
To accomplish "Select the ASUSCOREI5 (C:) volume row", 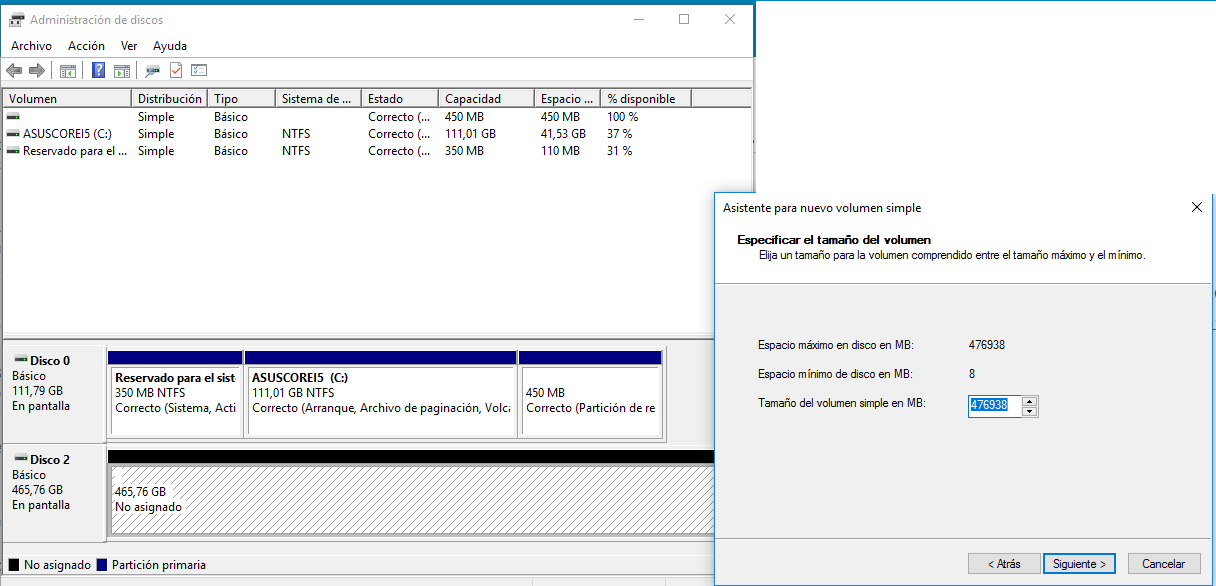I will click(x=65, y=134).
